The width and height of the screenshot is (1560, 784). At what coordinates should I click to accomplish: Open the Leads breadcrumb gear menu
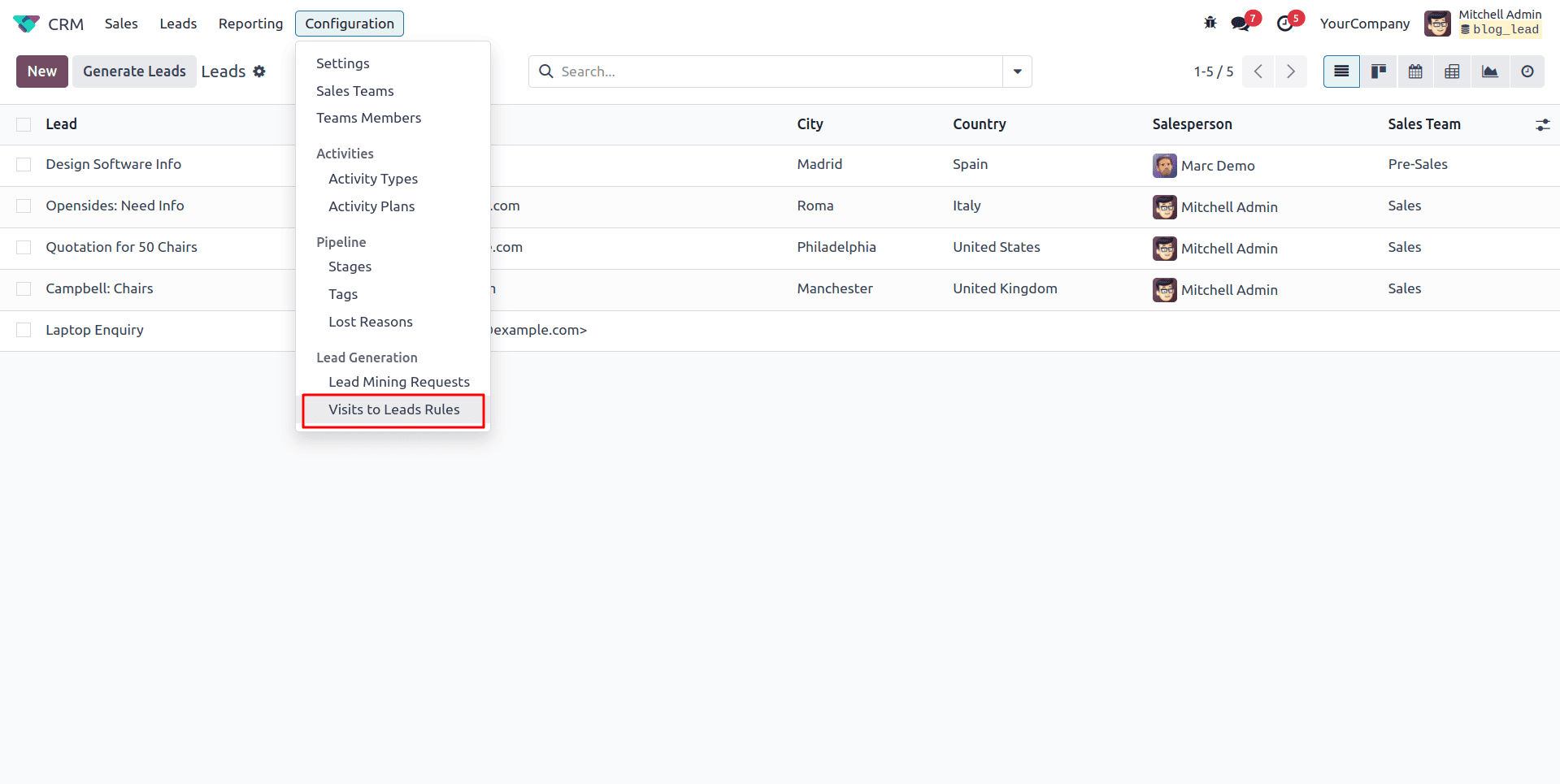coord(260,71)
